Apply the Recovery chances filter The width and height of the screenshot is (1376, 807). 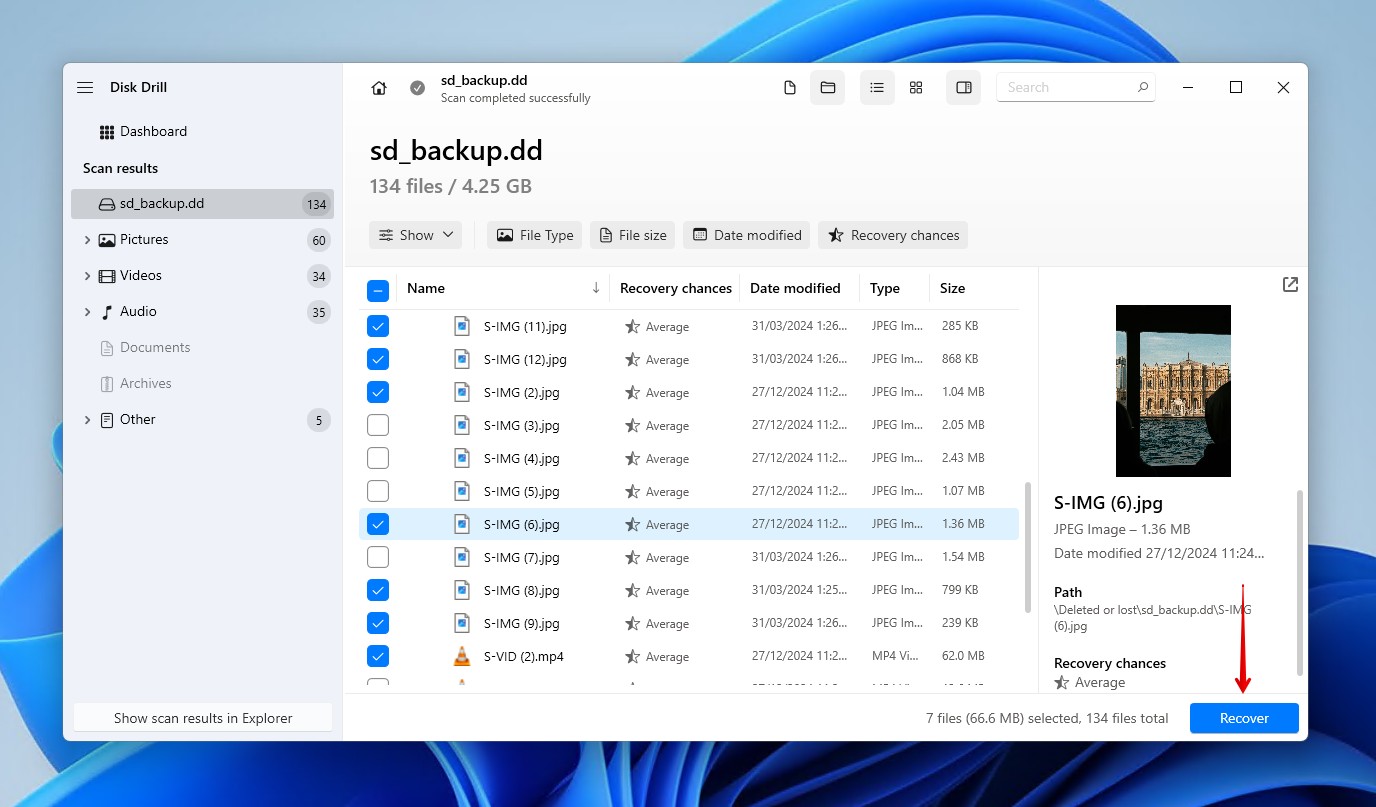tap(892, 235)
